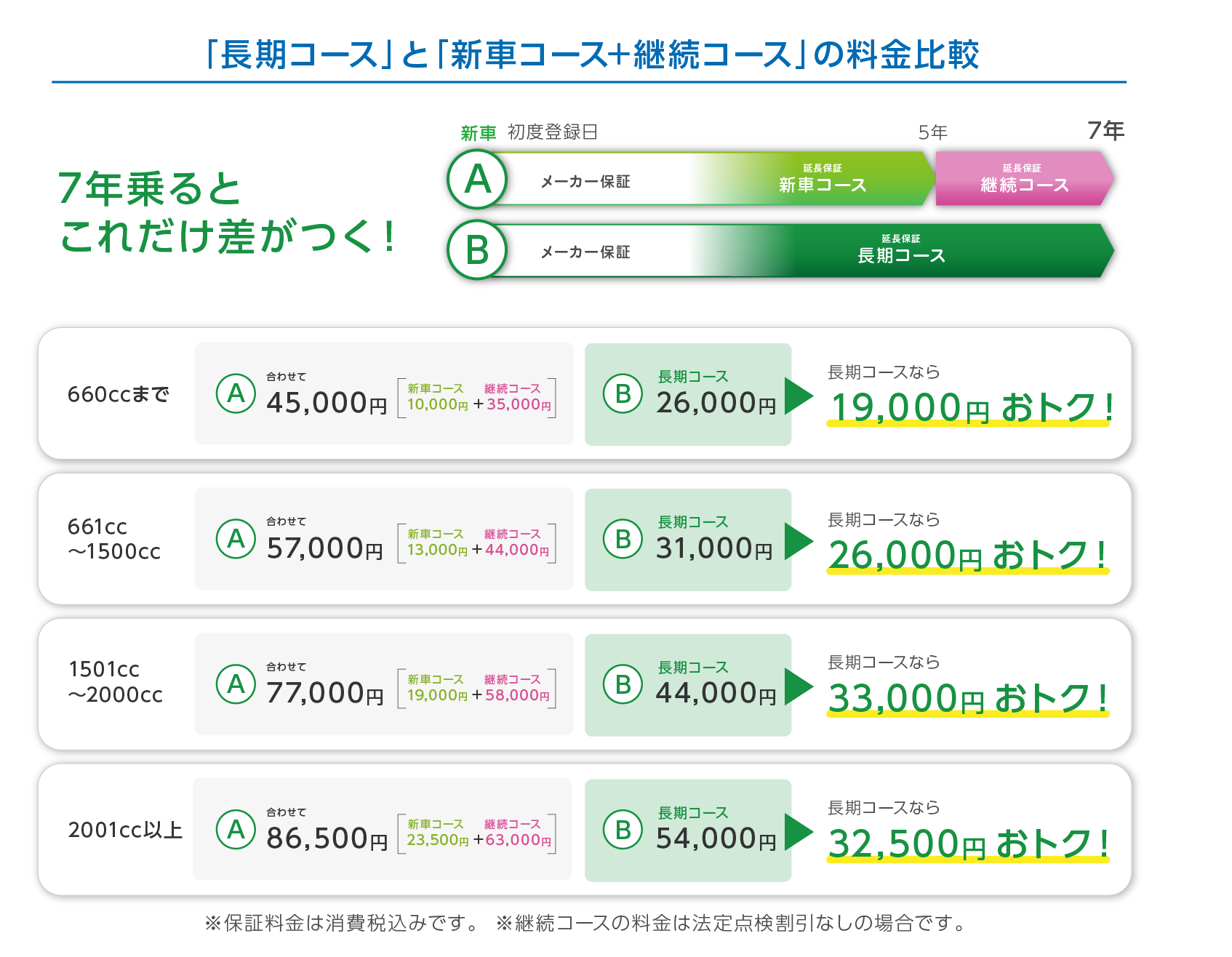Click the 26,000円 おトク savings text
Screen dimensions: 1232x957
(x=967, y=555)
